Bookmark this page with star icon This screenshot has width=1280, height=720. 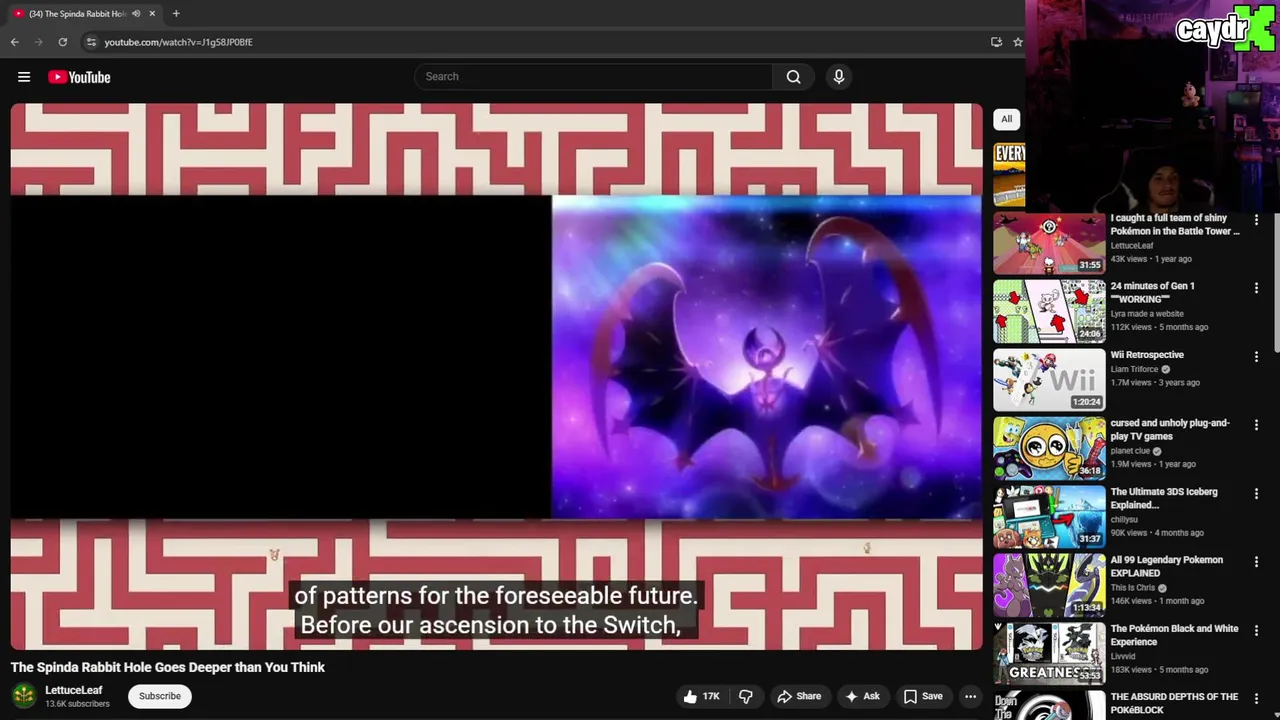point(1018,42)
